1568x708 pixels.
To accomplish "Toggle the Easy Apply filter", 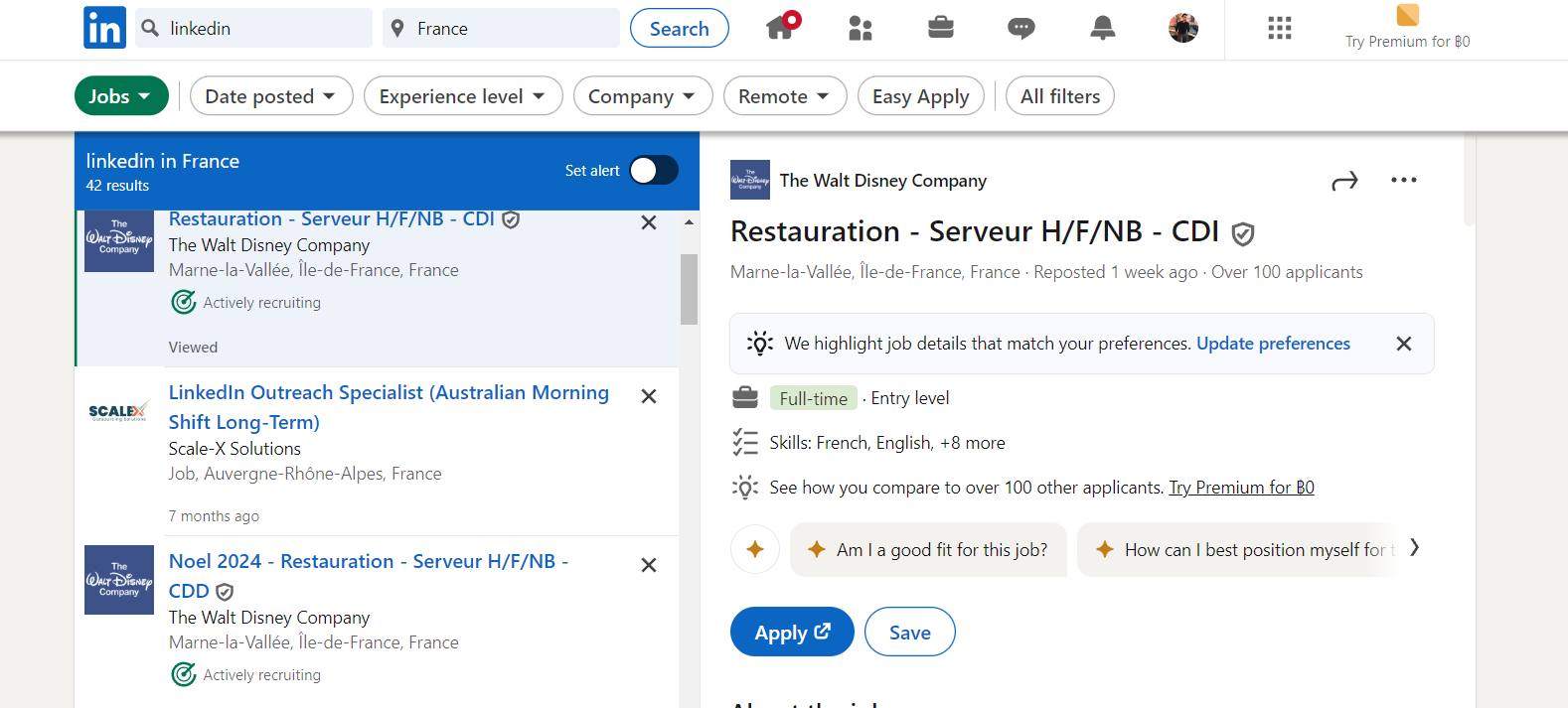I will (921, 95).
